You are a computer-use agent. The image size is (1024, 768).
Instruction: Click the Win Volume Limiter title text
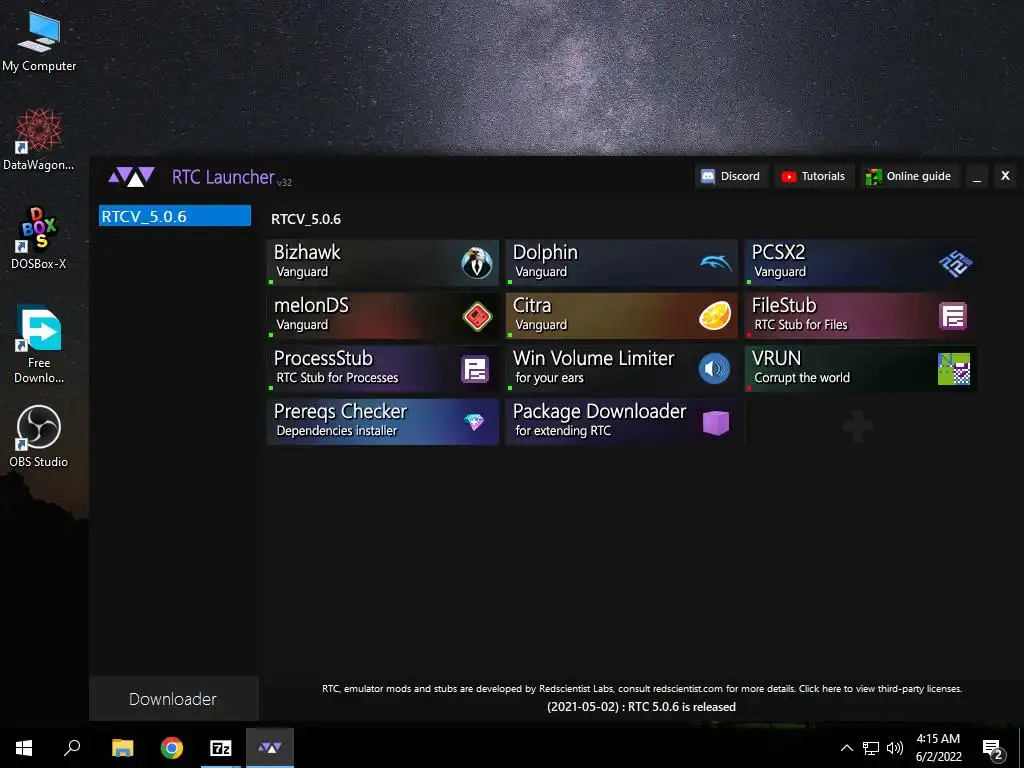tap(594, 358)
